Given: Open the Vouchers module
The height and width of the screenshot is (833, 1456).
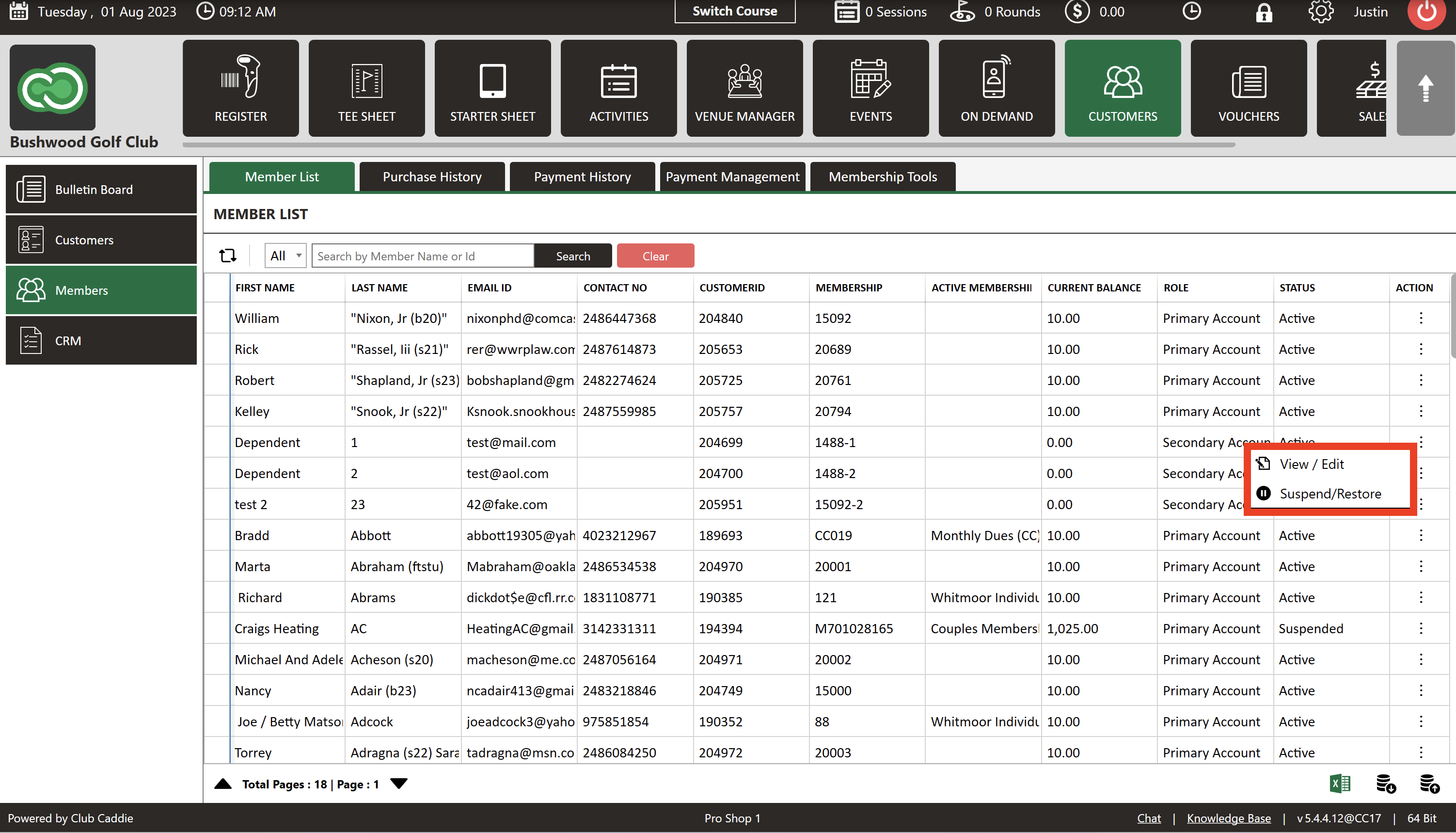Looking at the screenshot, I should tap(1249, 88).
